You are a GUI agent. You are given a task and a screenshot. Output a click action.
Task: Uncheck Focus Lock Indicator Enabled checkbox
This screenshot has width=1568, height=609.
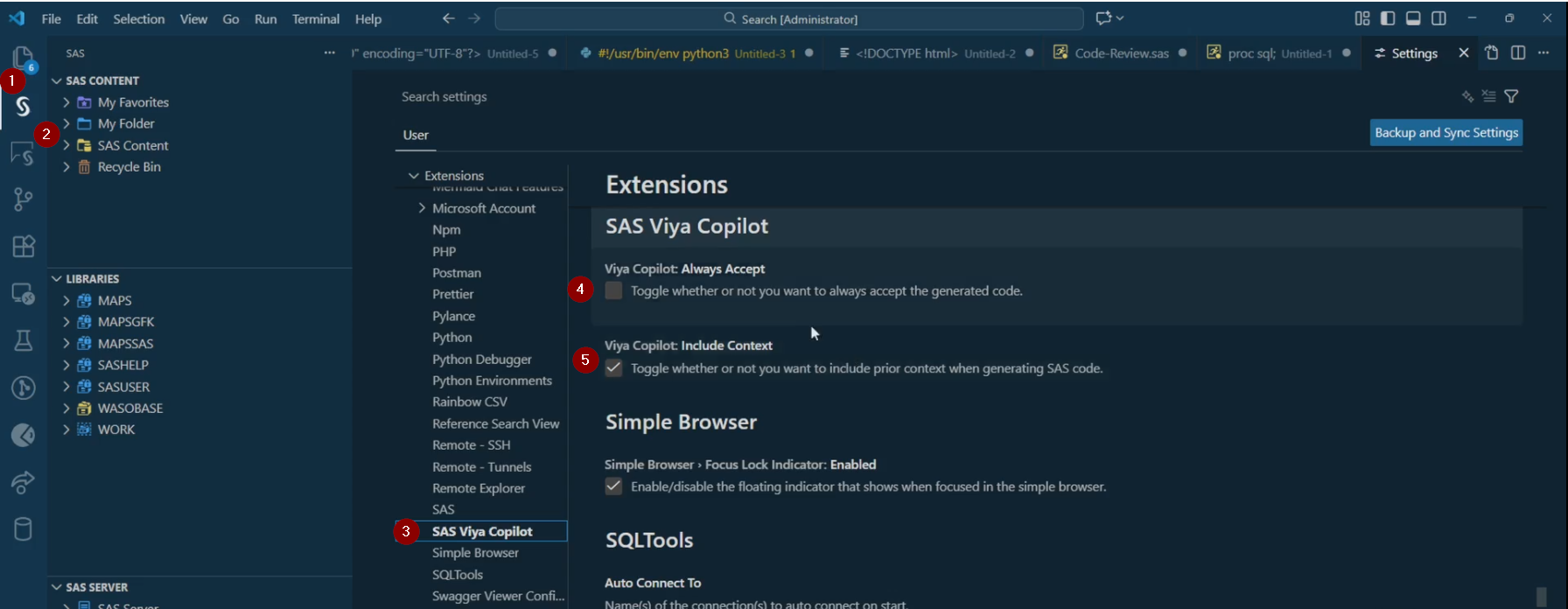613,486
